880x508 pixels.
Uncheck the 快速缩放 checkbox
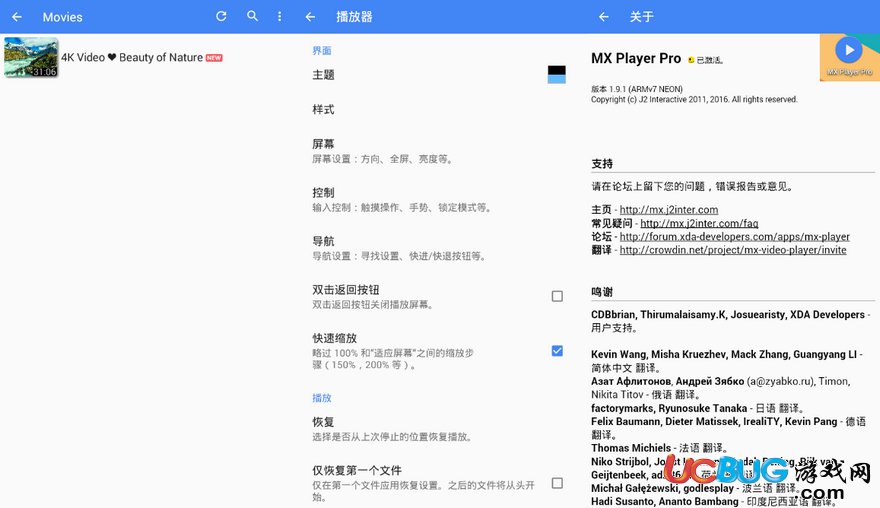(557, 351)
